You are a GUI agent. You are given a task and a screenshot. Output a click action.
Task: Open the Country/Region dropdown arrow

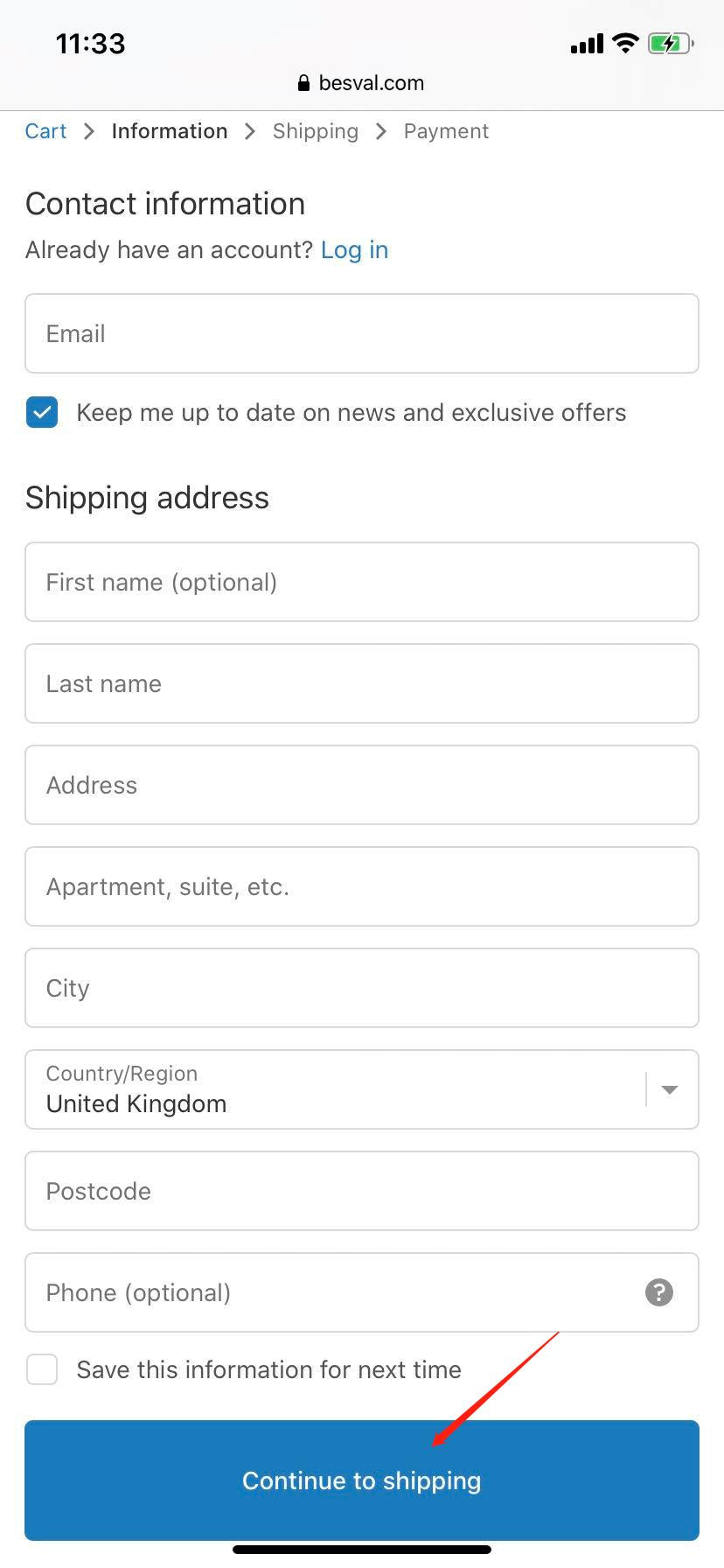coord(670,1089)
